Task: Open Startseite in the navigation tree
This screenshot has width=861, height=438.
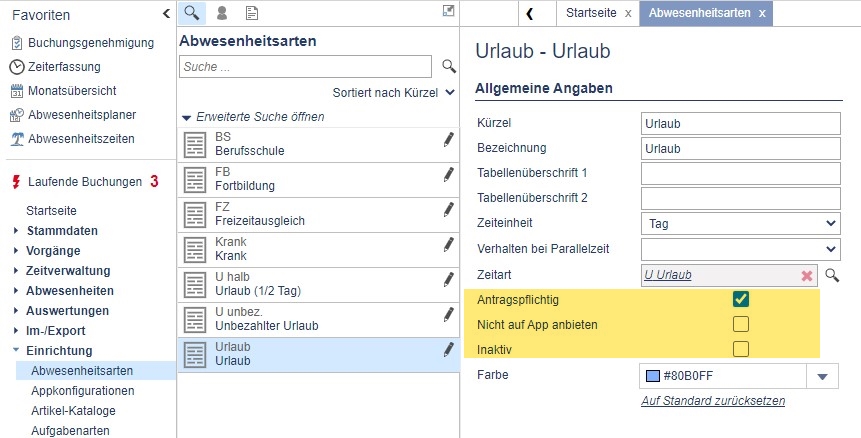Action: (x=52, y=211)
